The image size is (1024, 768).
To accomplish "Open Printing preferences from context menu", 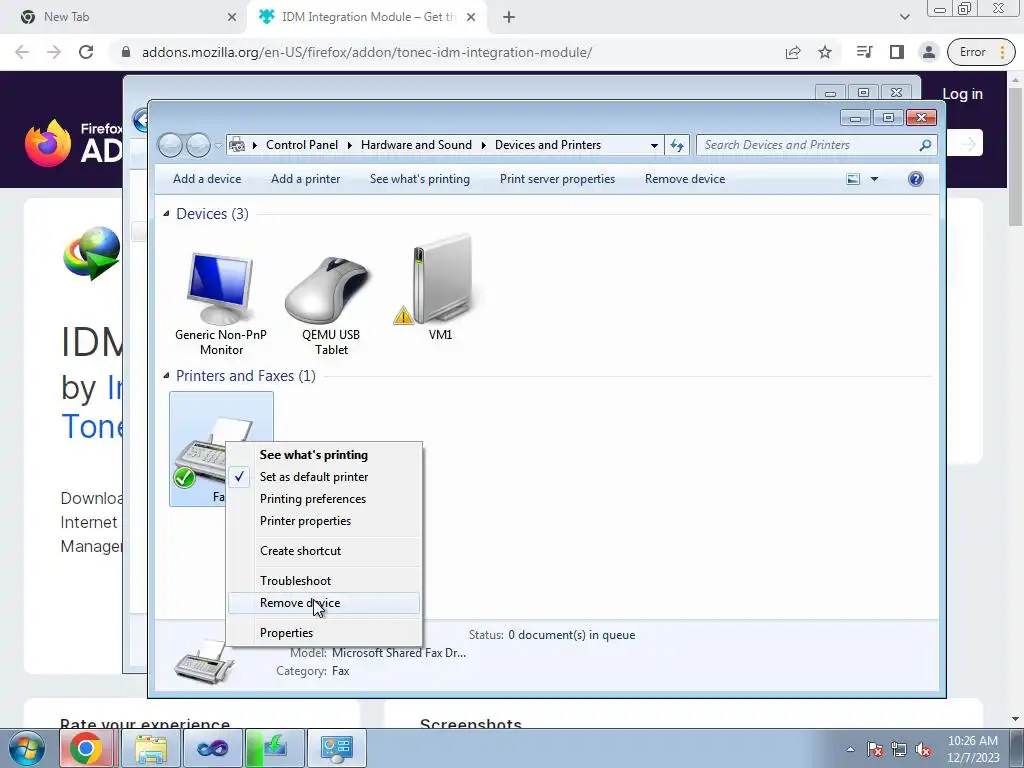I will tap(324, 499).
